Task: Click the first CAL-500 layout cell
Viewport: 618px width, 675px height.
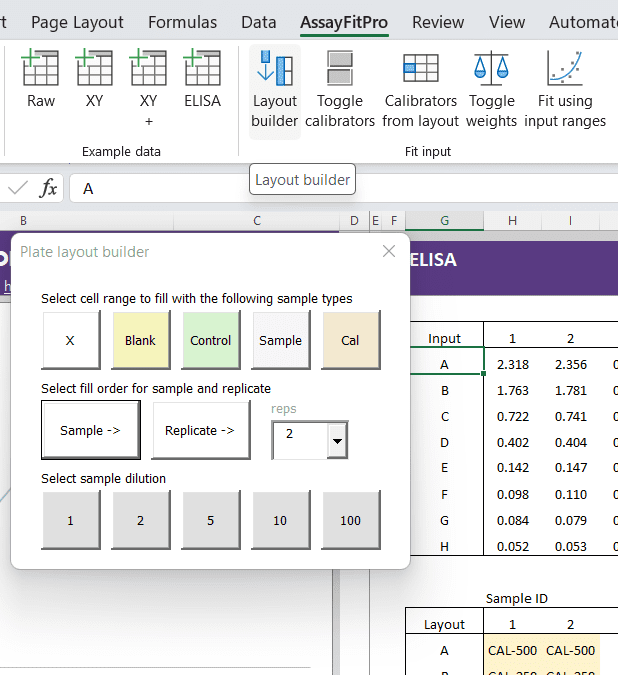Action: pyautogui.click(x=513, y=650)
